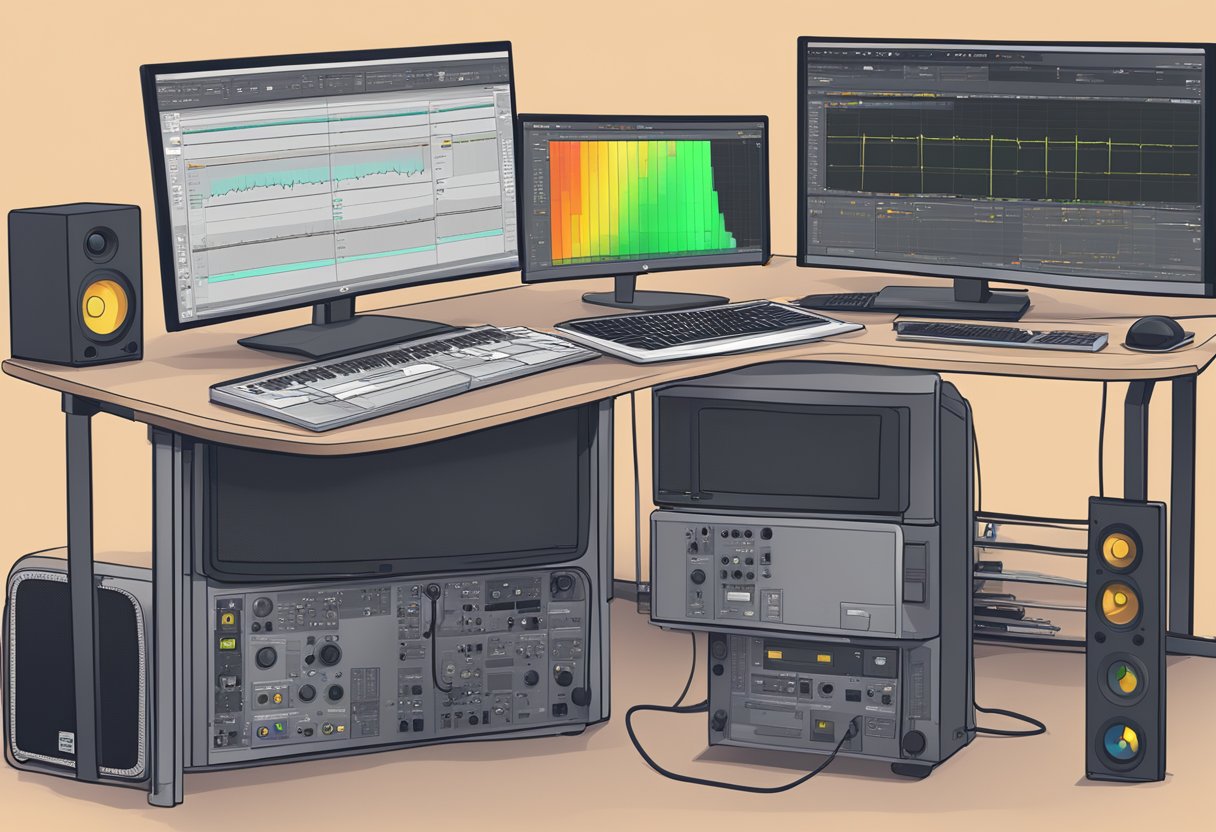Click the large round knob on left rack panel
This screenshot has width=1216, height=832.
pyautogui.click(x=328, y=654)
